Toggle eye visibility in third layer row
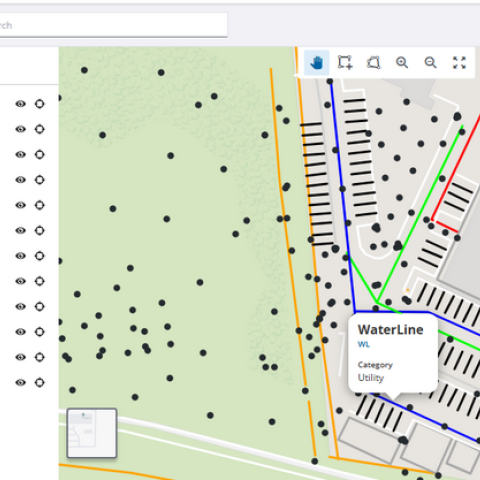The image size is (480, 480). [x=20, y=154]
